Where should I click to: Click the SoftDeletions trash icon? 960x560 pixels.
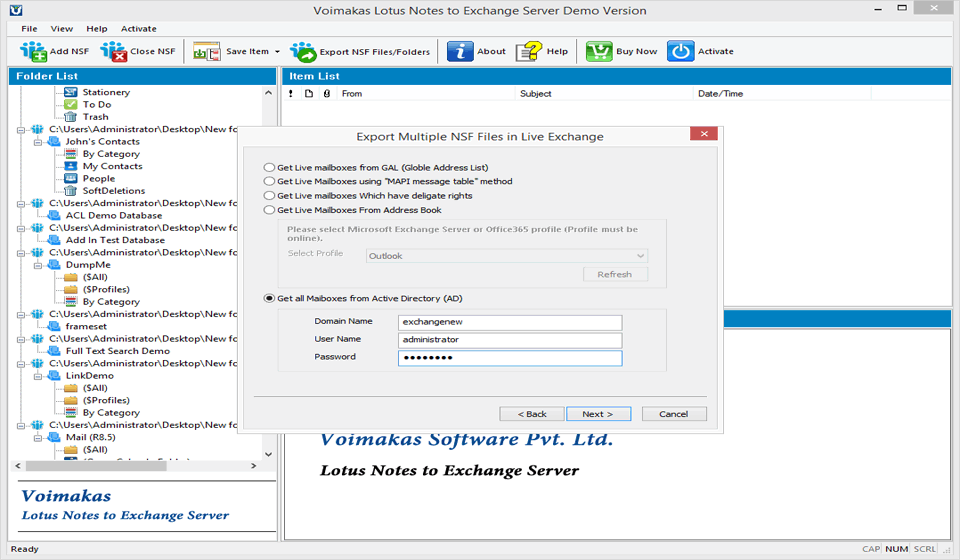tap(71, 191)
